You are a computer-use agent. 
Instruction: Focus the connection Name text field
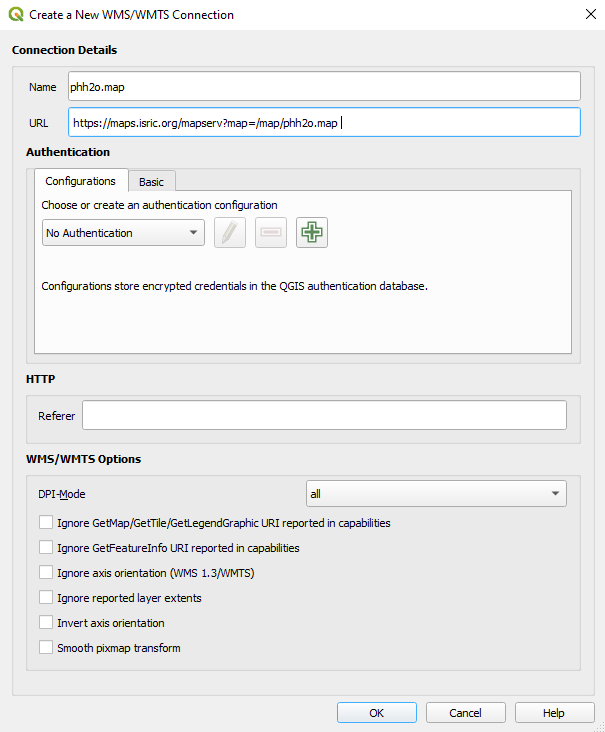pyautogui.click(x=324, y=87)
